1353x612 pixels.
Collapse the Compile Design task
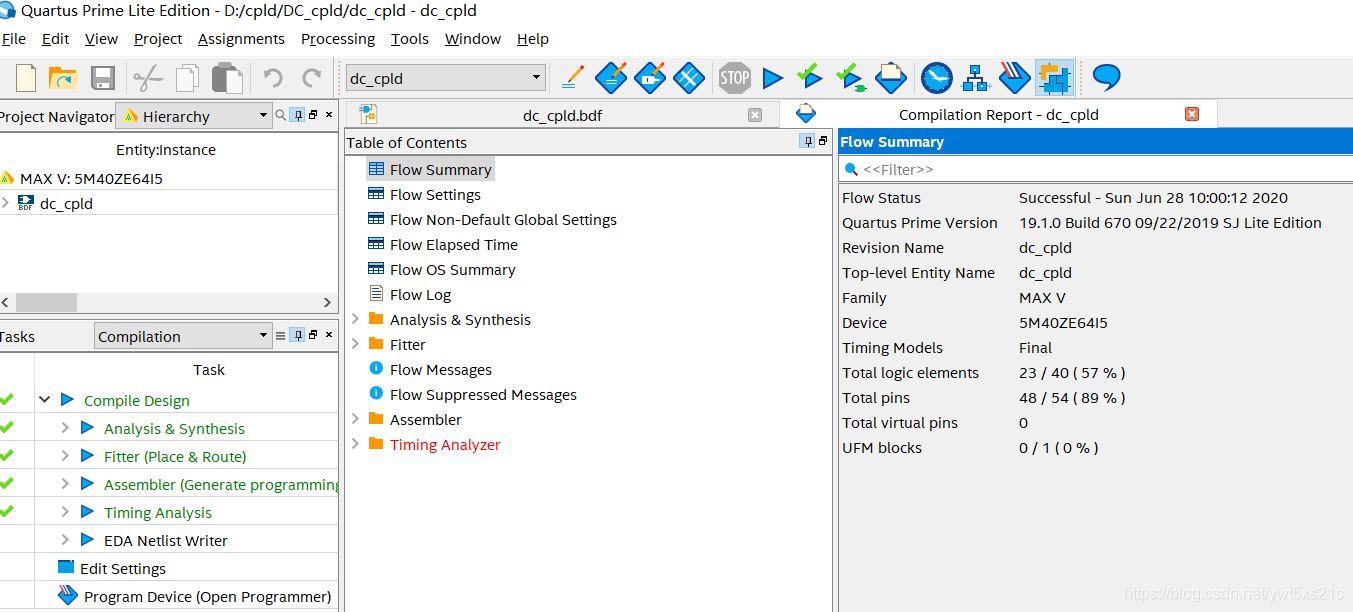(44, 400)
